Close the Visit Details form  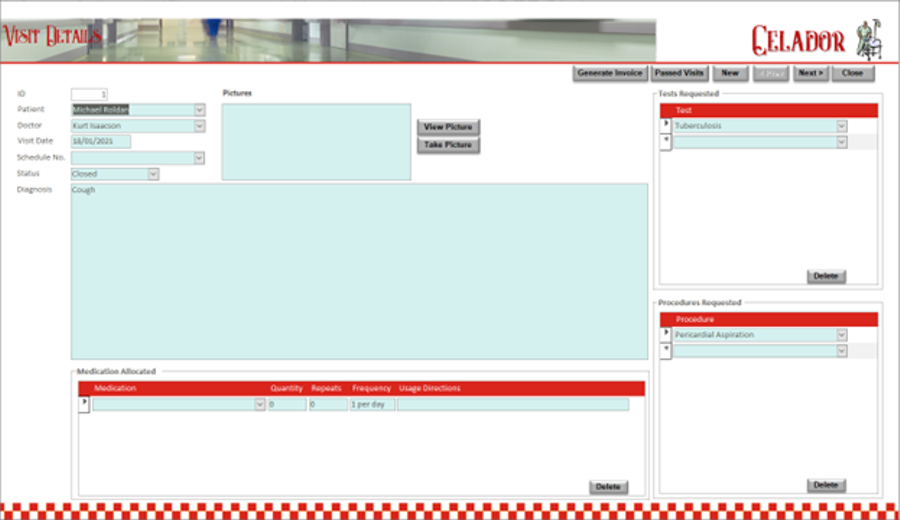coord(852,73)
